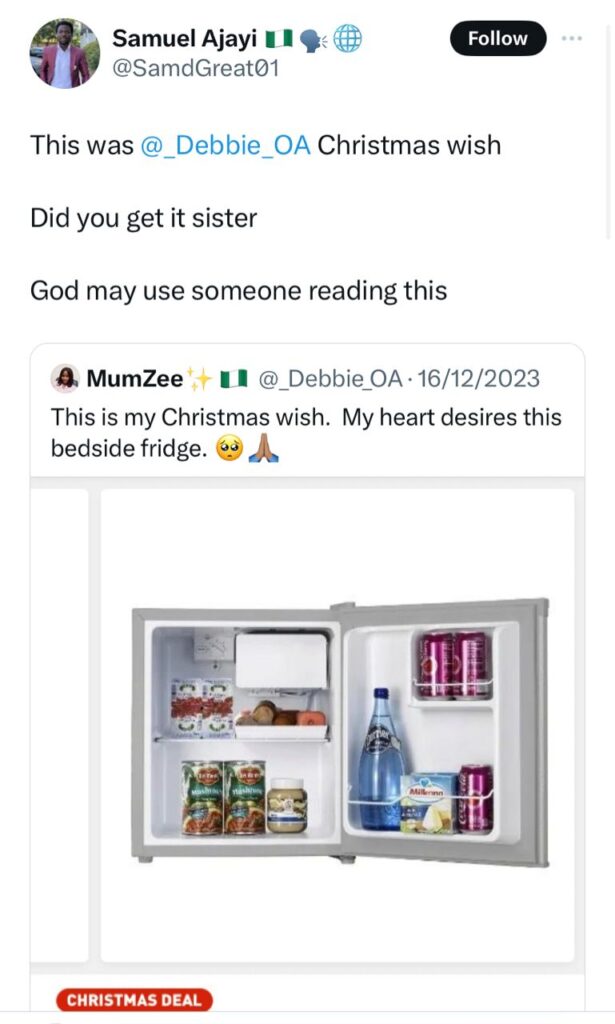Click the red CHRISTMAS DEAL color block
The height and width of the screenshot is (1024, 615).
click(x=135, y=998)
